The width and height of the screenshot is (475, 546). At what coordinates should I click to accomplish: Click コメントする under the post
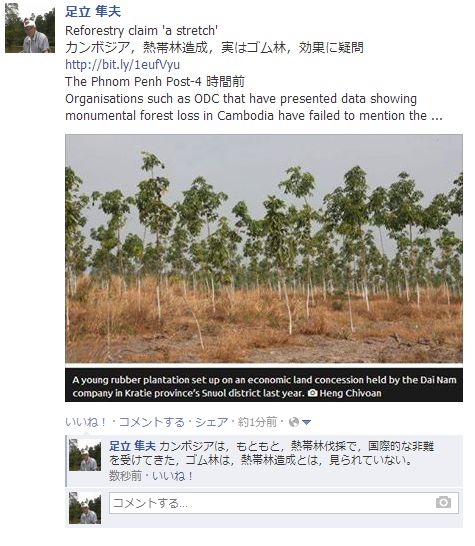pyautogui.click(x=152, y=422)
